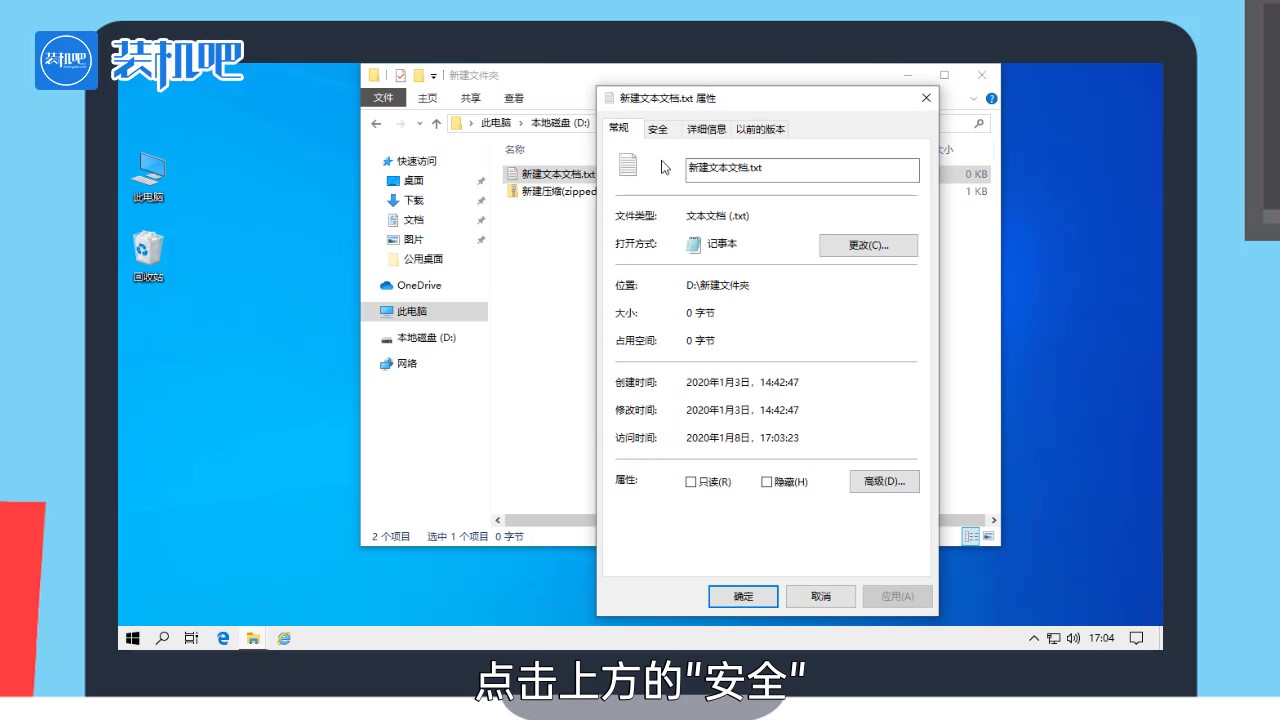
Task: Open Microsoft Edge from the taskbar
Action: point(222,638)
